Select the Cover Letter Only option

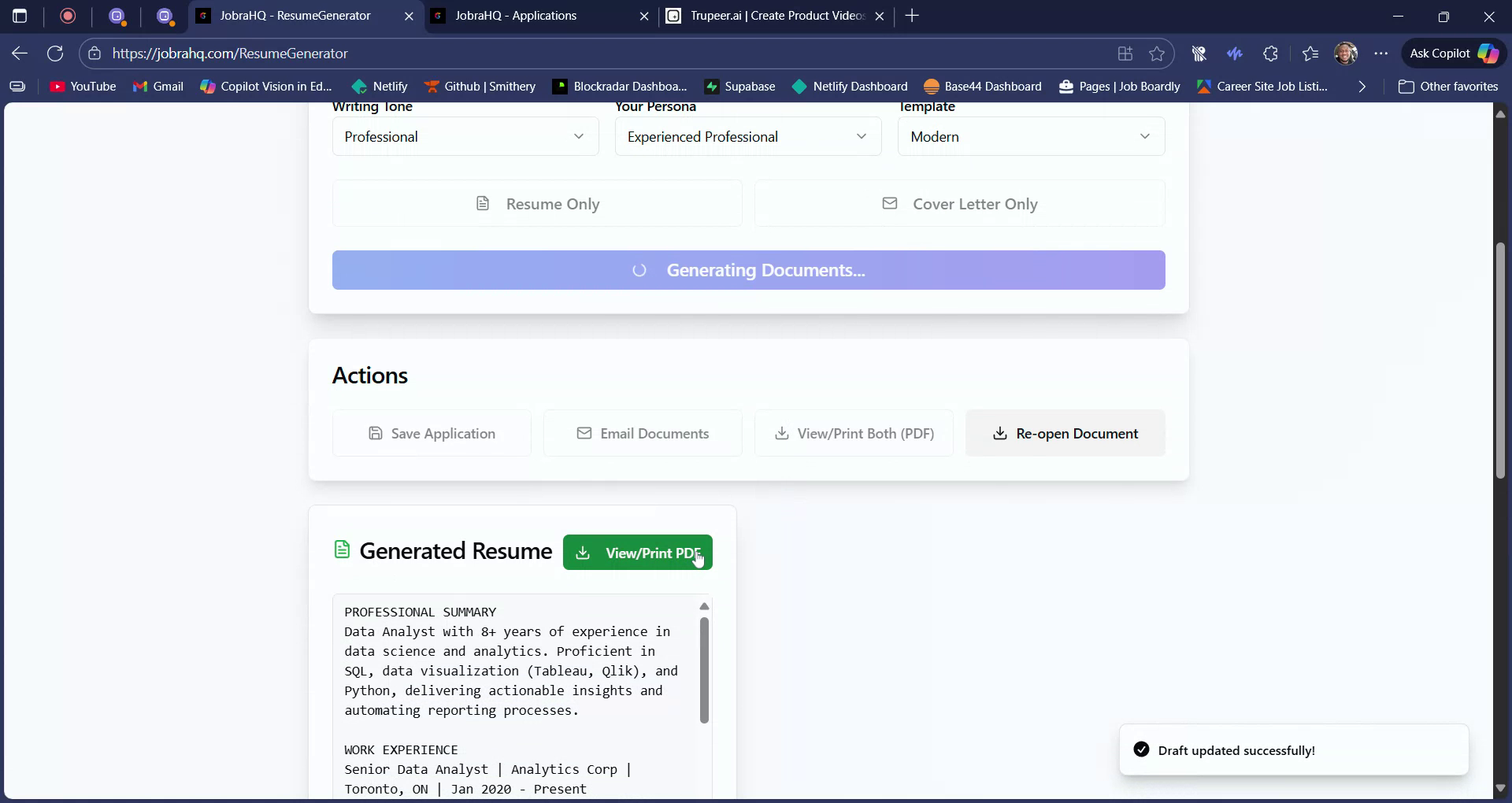point(959,203)
